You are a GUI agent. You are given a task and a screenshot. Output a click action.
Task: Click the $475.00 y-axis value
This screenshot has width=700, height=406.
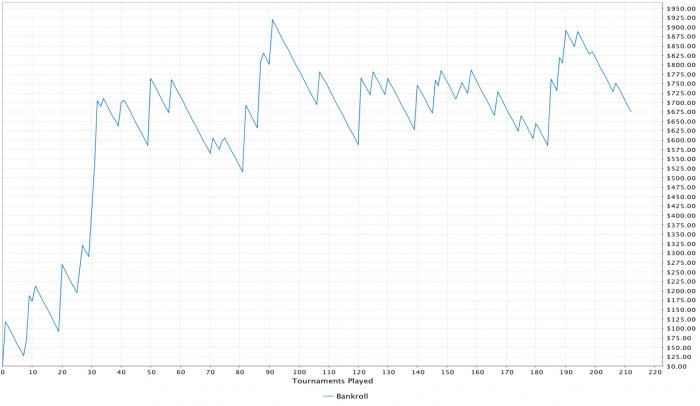point(681,187)
